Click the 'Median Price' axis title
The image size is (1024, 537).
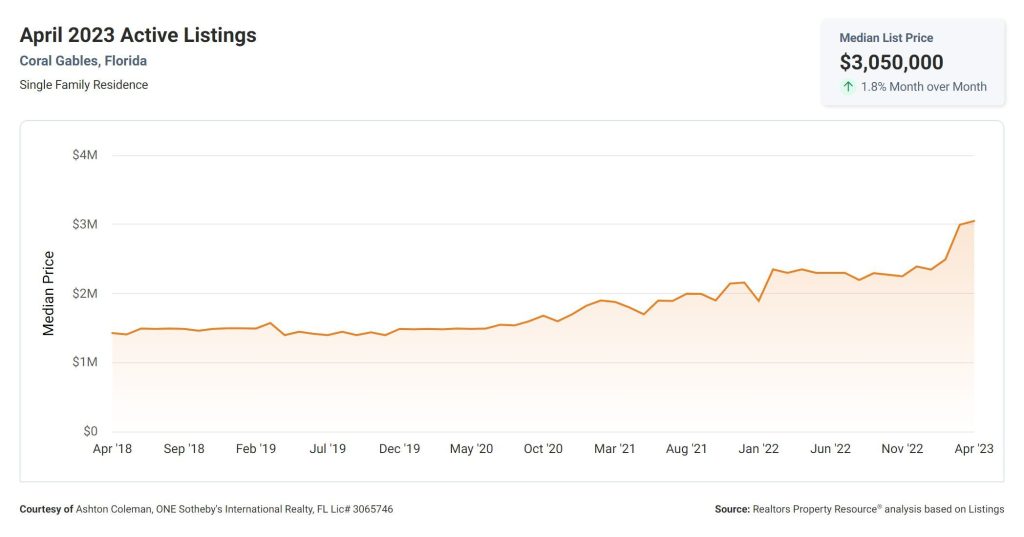pos(48,293)
